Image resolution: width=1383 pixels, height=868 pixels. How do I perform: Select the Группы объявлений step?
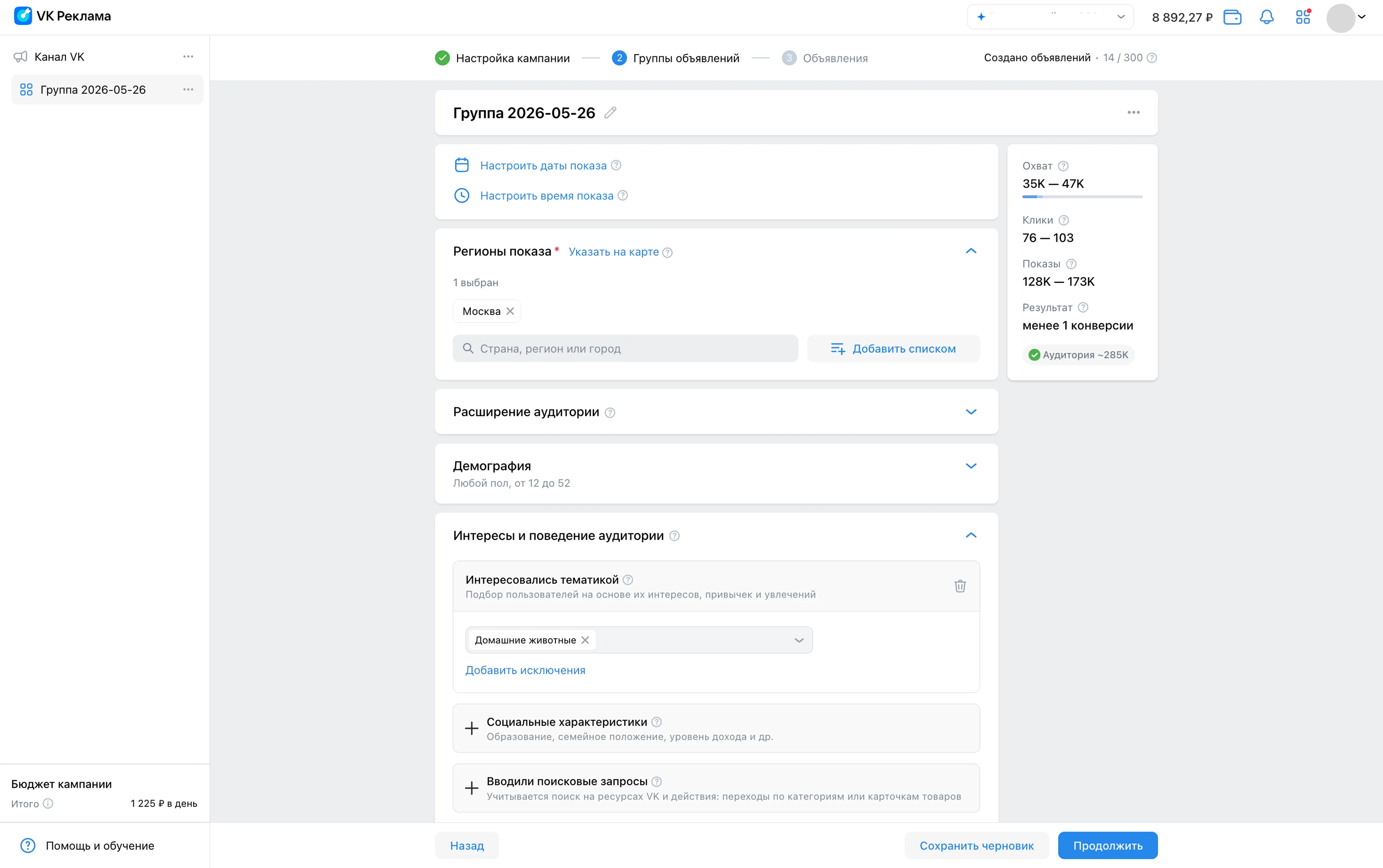click(x=676, y=58)
